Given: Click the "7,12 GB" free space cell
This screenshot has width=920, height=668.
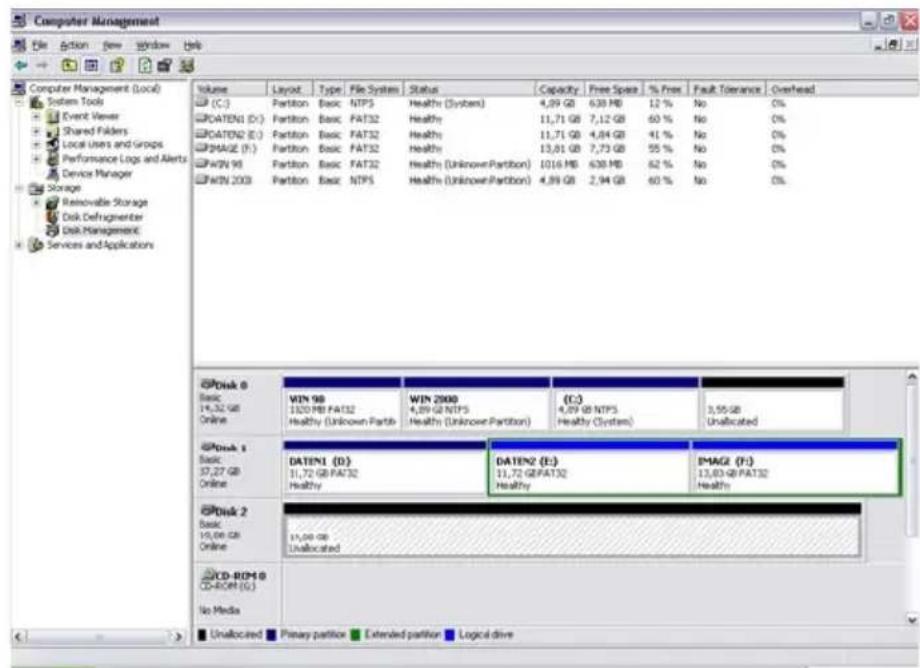Looking at the screenshot, I should (x=607, y=119).
